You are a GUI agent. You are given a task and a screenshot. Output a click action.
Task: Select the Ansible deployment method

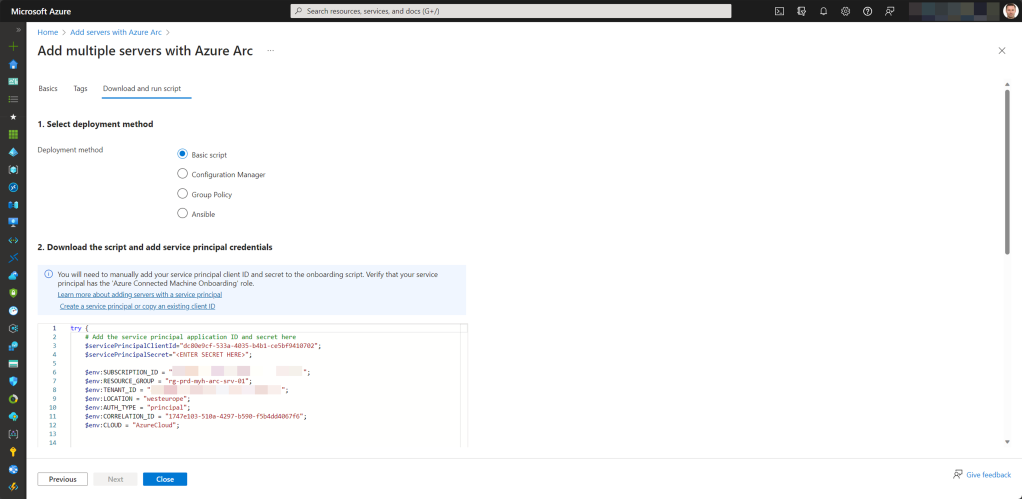[182, 214]
